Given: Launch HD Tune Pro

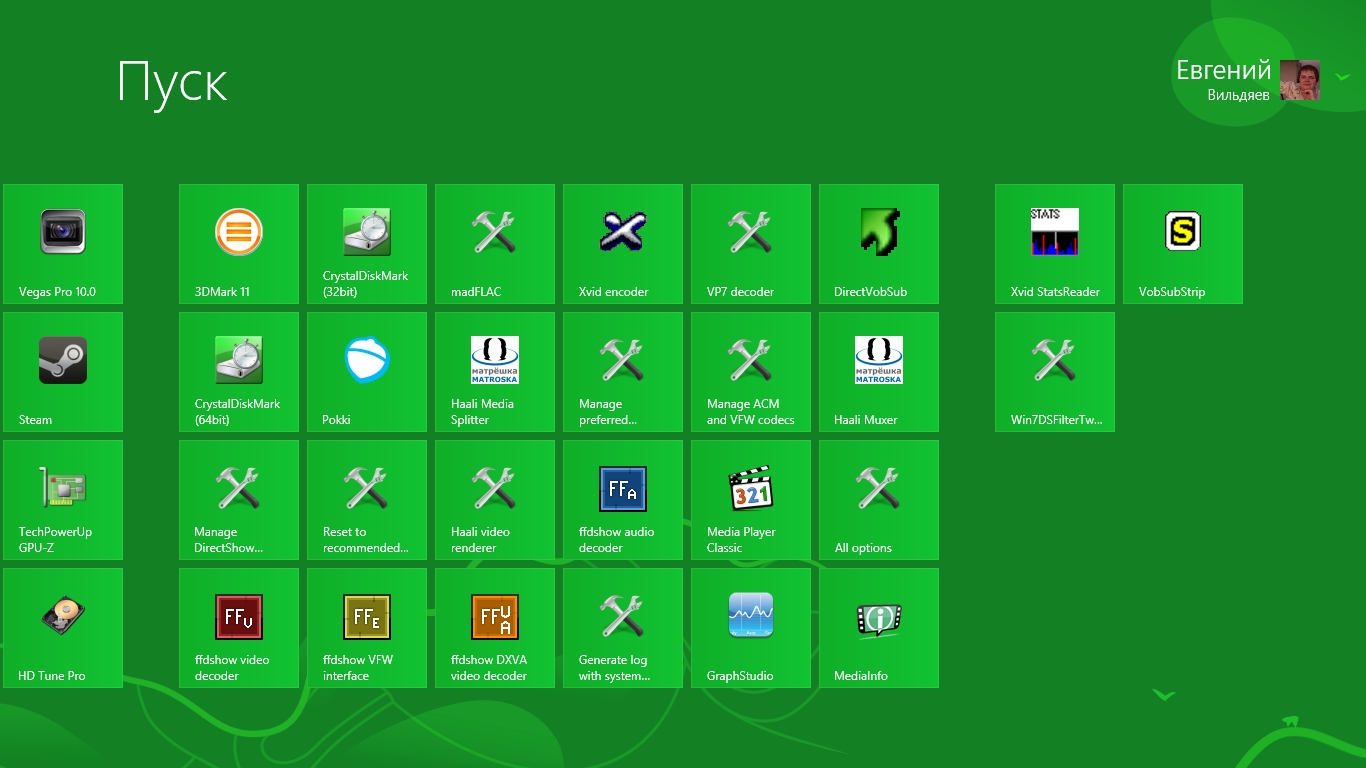Looking at the screenshot, I should (63, 628).
